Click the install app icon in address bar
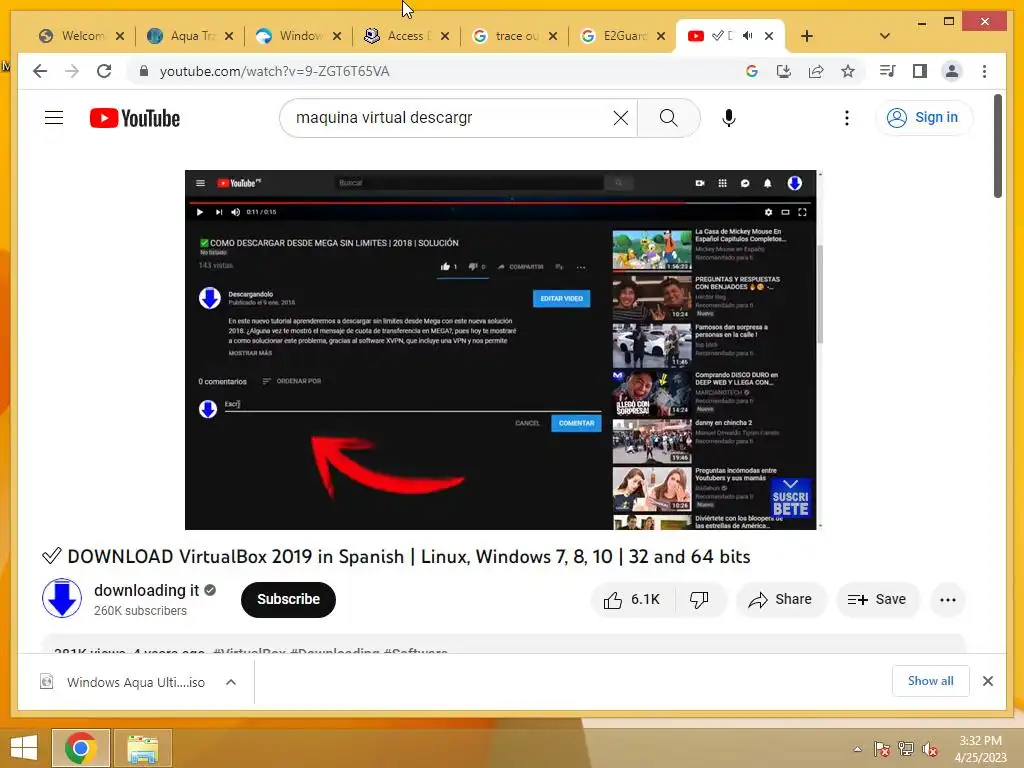This screenshot has height=768, width=1024. click(x=784, y=71)
